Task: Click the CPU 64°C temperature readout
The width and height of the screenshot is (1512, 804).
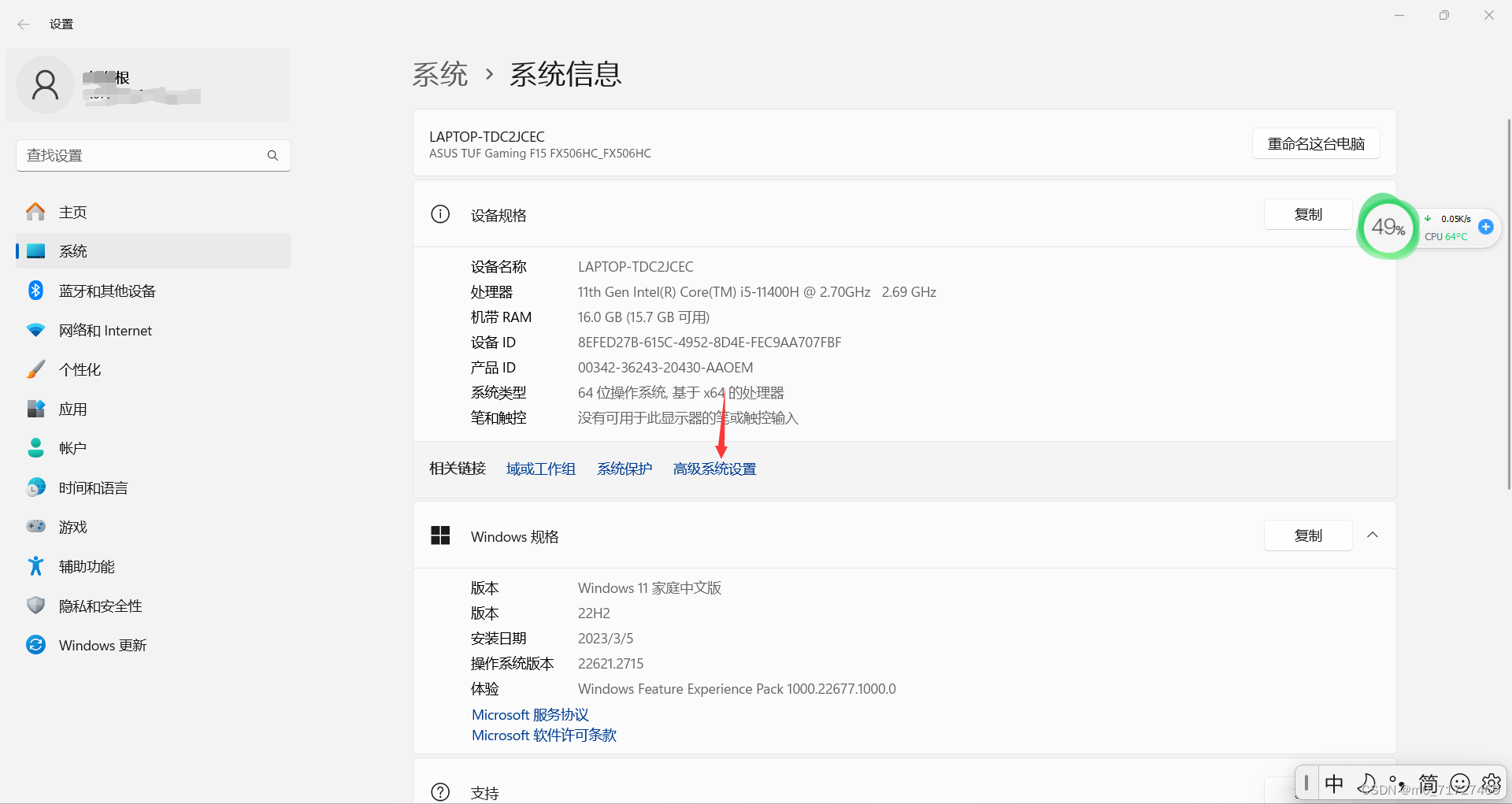Action: point(1446,236)
